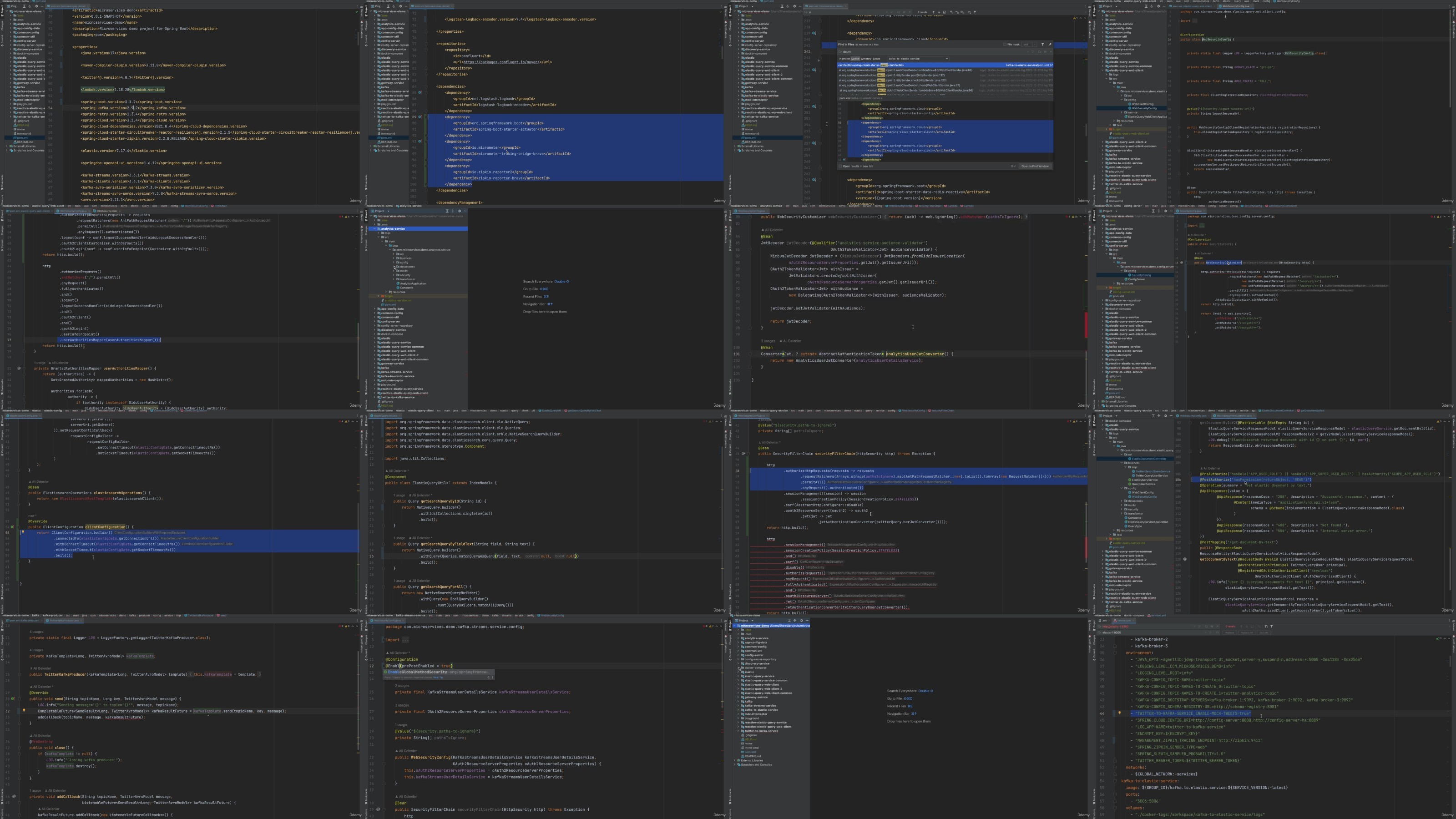Screen dimensions: 1456x819
Task: Expand dataaccess folder under analytics-service package
Action: [x=394, y=267]
